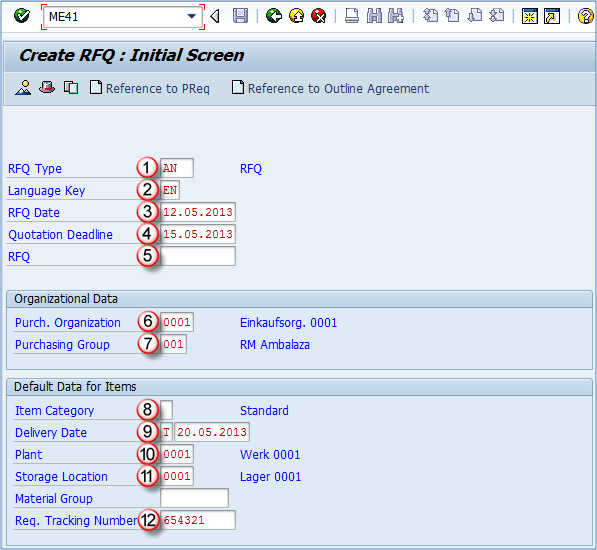Image resolution: width=597 pixels, height=550 pixels.
Task: Click the yellow Exit up-arrow icon
Action: click(296, 16)
